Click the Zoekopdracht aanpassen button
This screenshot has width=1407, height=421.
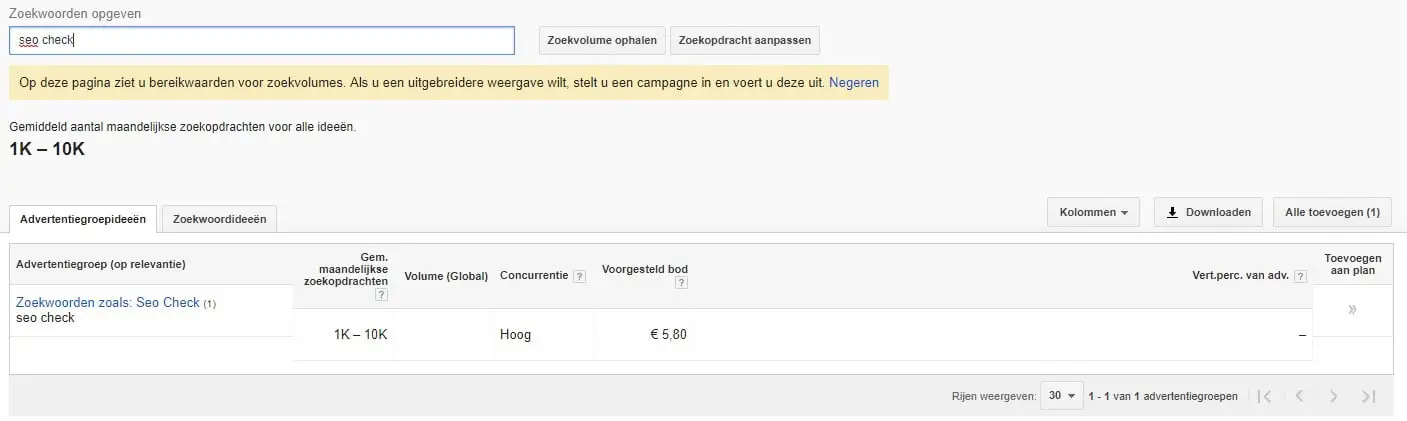745,40
